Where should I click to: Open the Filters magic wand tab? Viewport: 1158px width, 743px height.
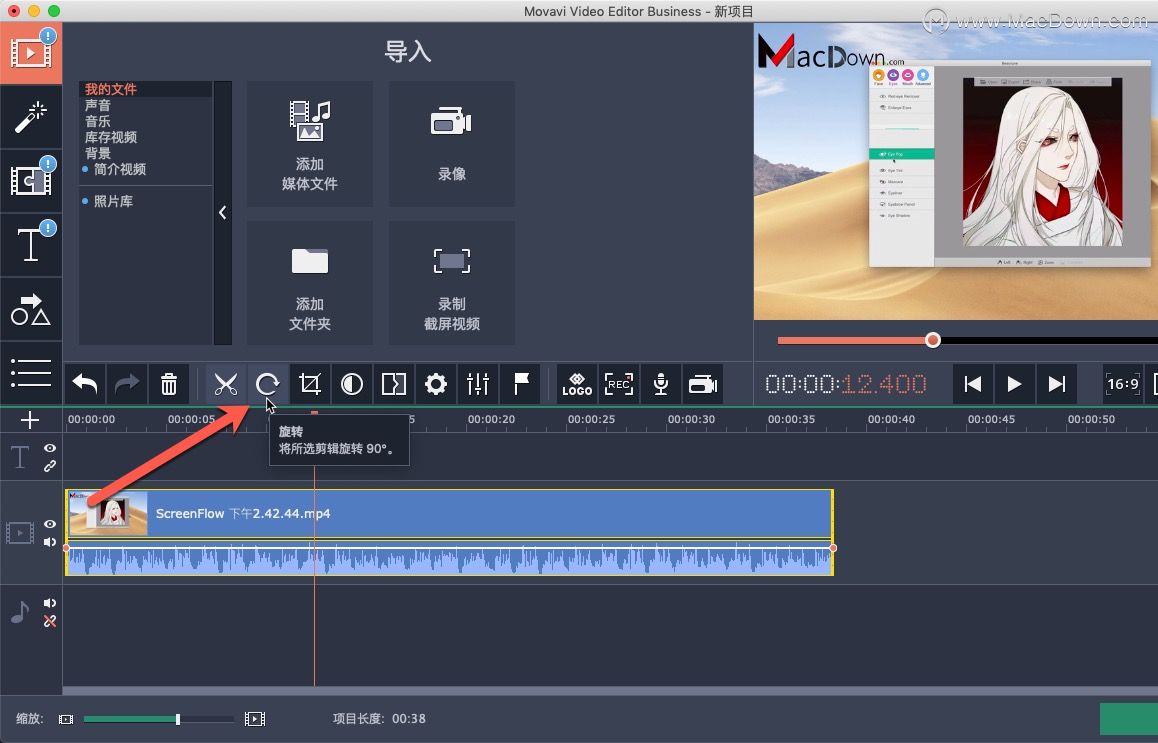(31, 117)
